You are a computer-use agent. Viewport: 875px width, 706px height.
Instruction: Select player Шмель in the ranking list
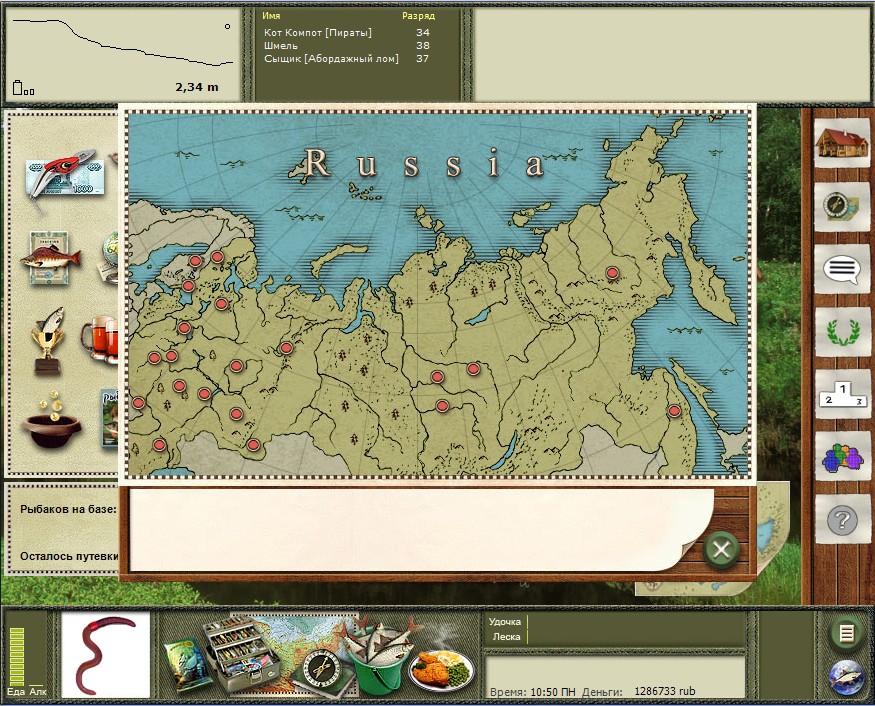point(281,46)
